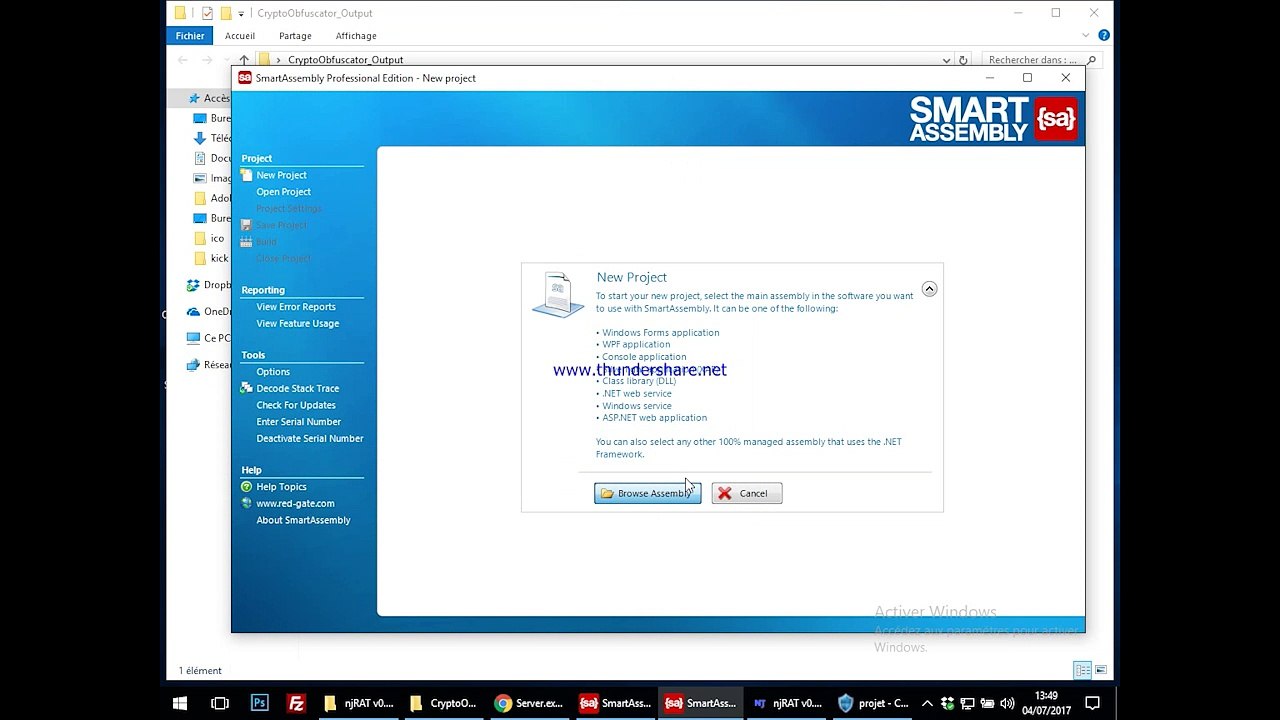Click the sa icon in the SmartAssembly title bar
This screenshot has height=720, width=1280.
(x=244, y=78)
